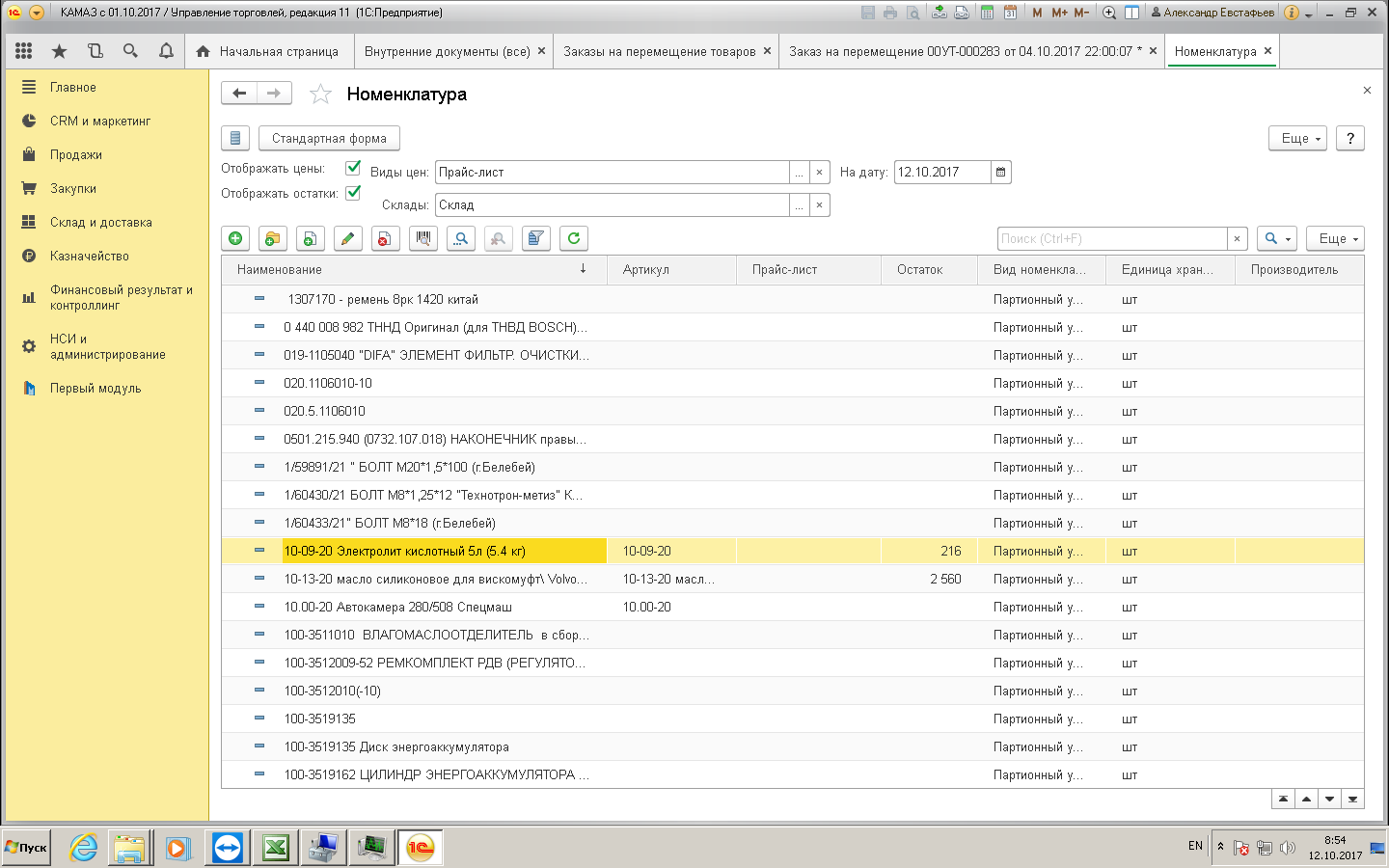The width and height of the screenshot is (1389, 868).
Task: Create a new nomenclature item with green plus
Action: (235, 238)
